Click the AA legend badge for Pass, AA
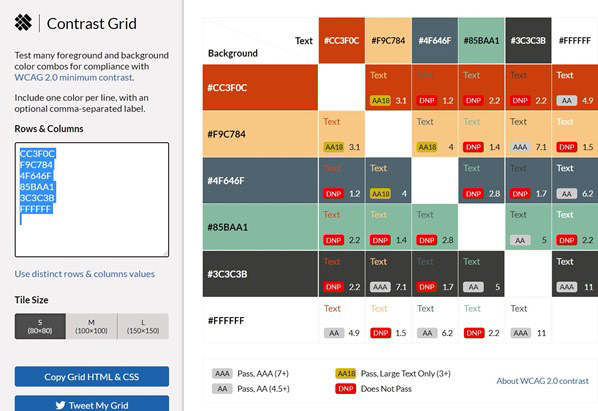This screenshot has width=598, height=411. coord(222,389)
